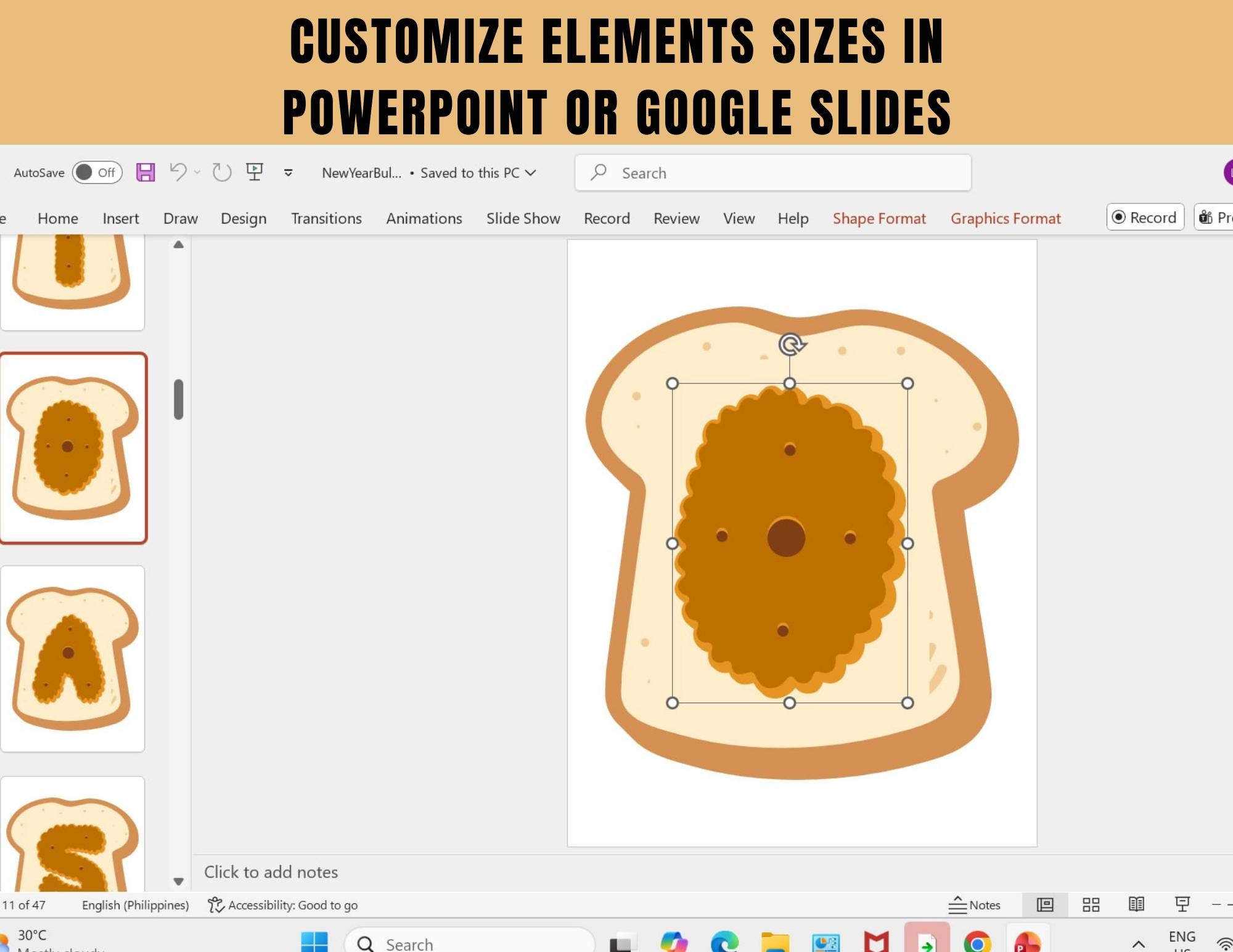Open the Graphics Format tab
1233x952 pixels.
tap(1006, 218)
